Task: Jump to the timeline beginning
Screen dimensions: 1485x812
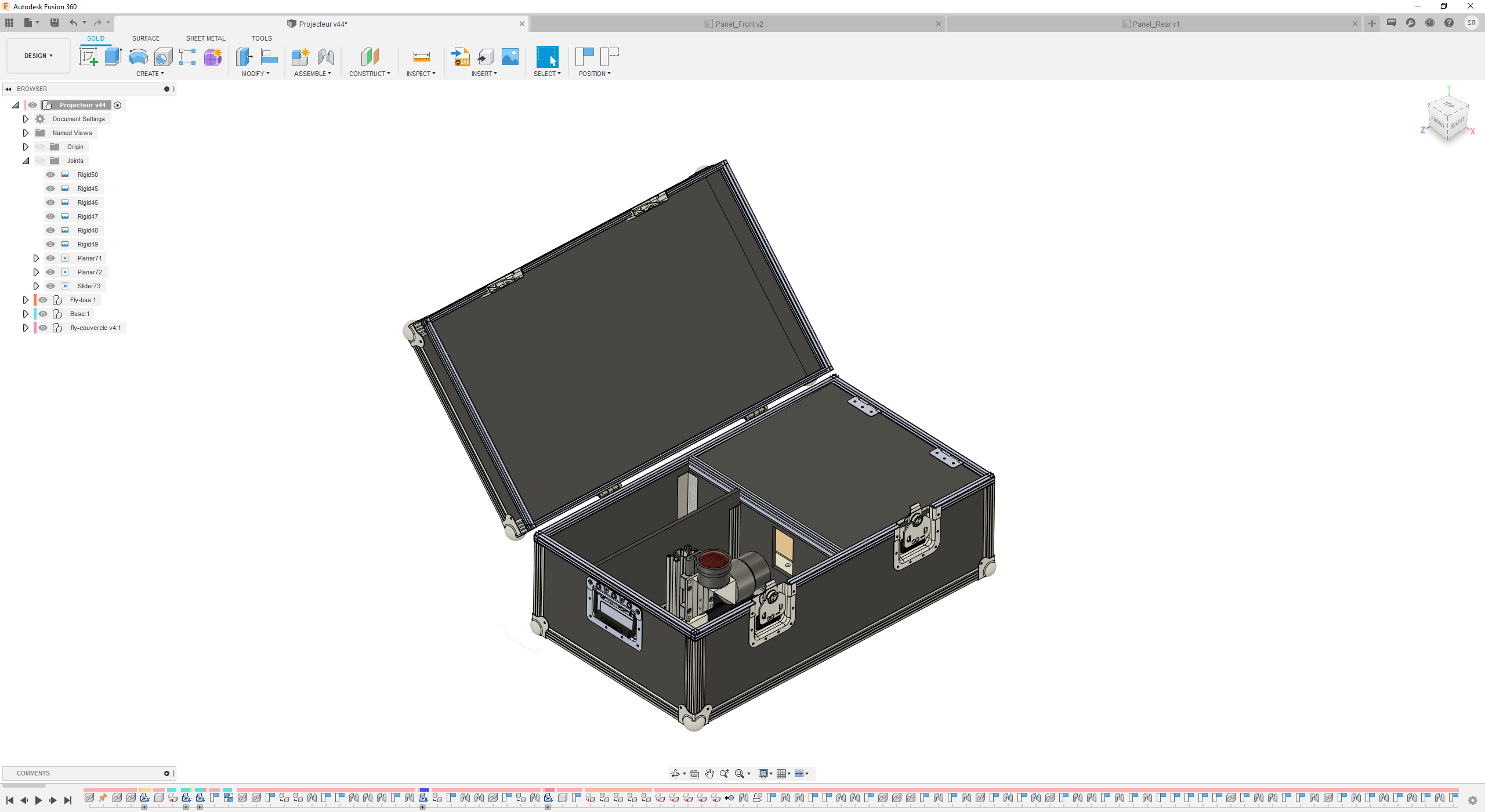Action: click(9, 800)
